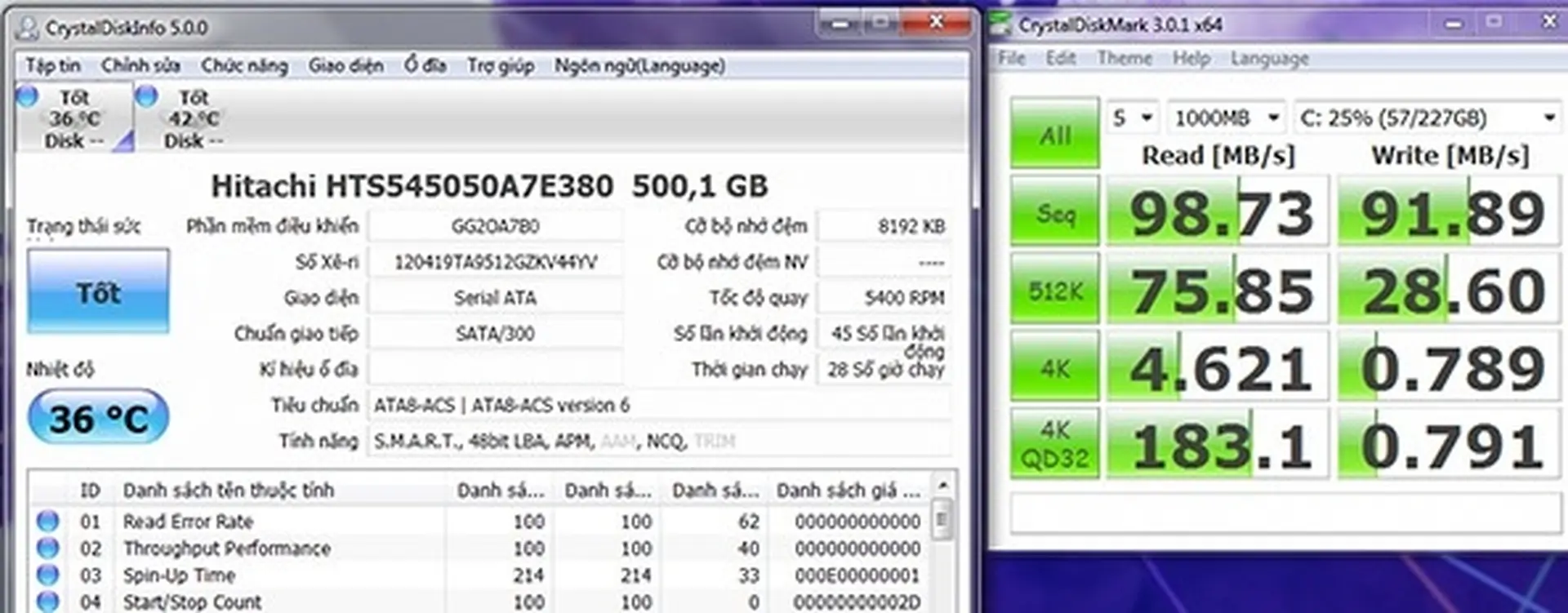Screen dimensions: 1568x613
Task: Click scroll-up arrow of the attribute list
Action: [x=942, y=485]
